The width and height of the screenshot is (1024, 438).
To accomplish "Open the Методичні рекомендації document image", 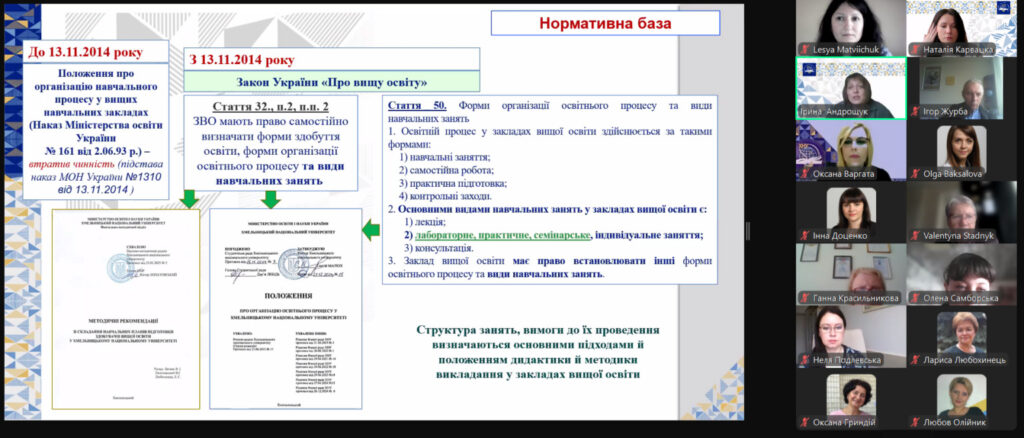I will [x=113, y=310].
